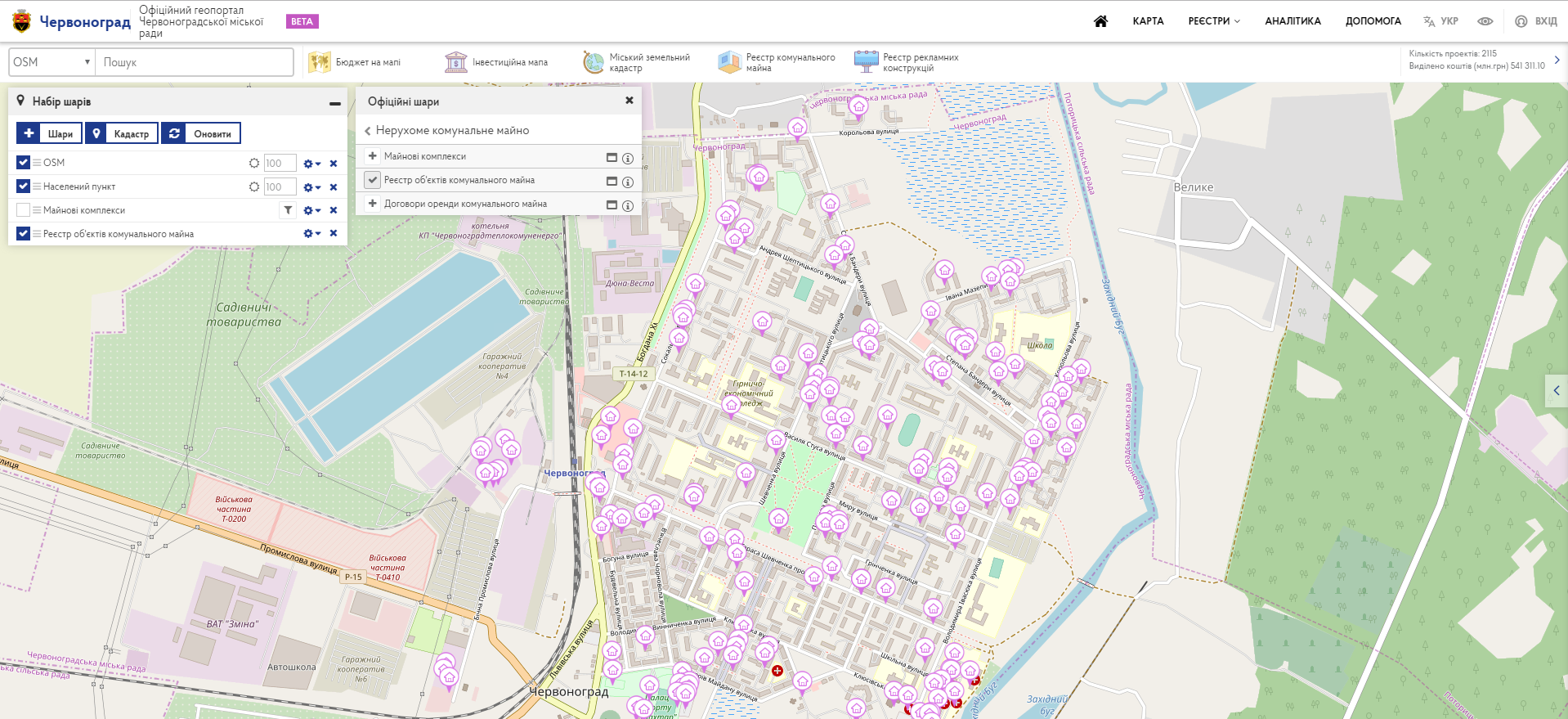Click ВХІД login link
Viewport: 1568px width, 719px height.
pyautogui.click(x=1536, y=21)
